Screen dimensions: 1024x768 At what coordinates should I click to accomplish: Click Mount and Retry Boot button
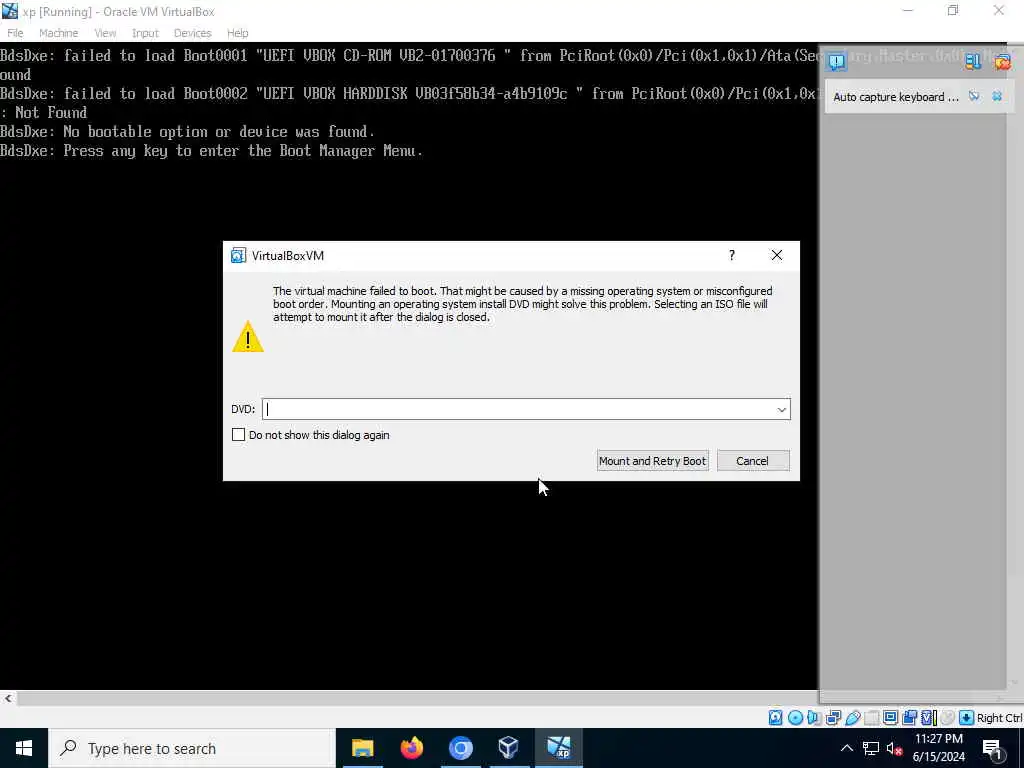coord(652,461)
